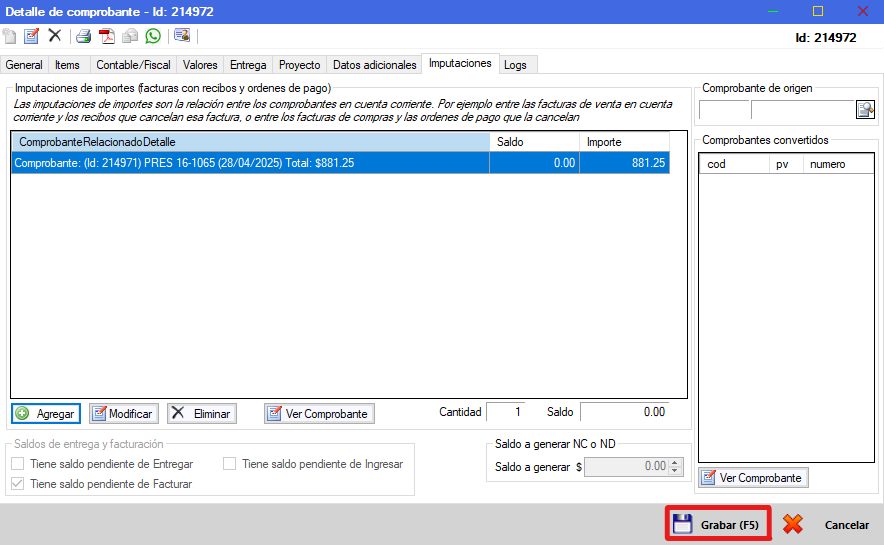Click the new document toolbar icon
This screenshot has height=545, width=884.
pos(10,36)
